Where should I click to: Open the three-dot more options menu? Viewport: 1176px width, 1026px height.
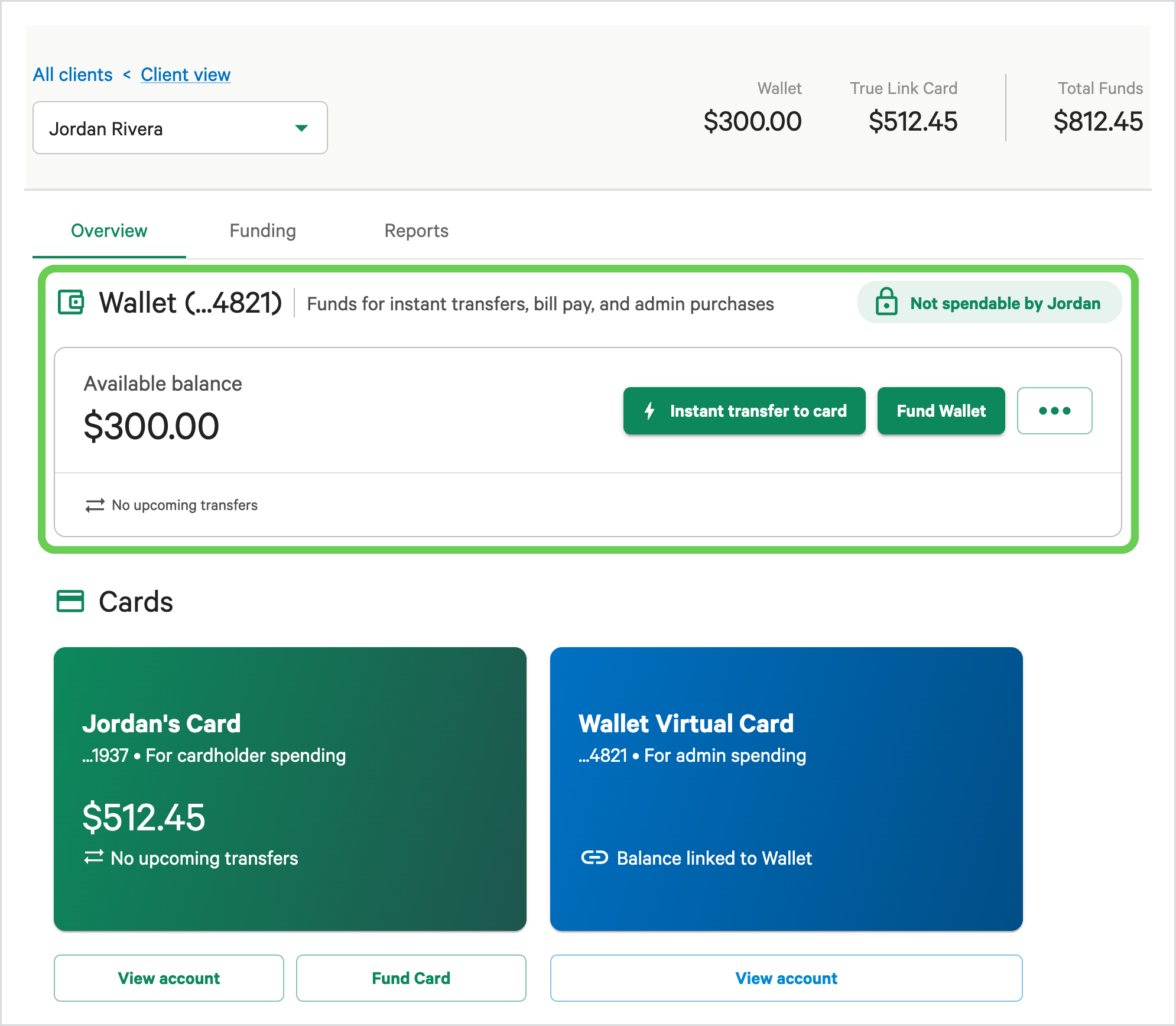click(1054, 411)
